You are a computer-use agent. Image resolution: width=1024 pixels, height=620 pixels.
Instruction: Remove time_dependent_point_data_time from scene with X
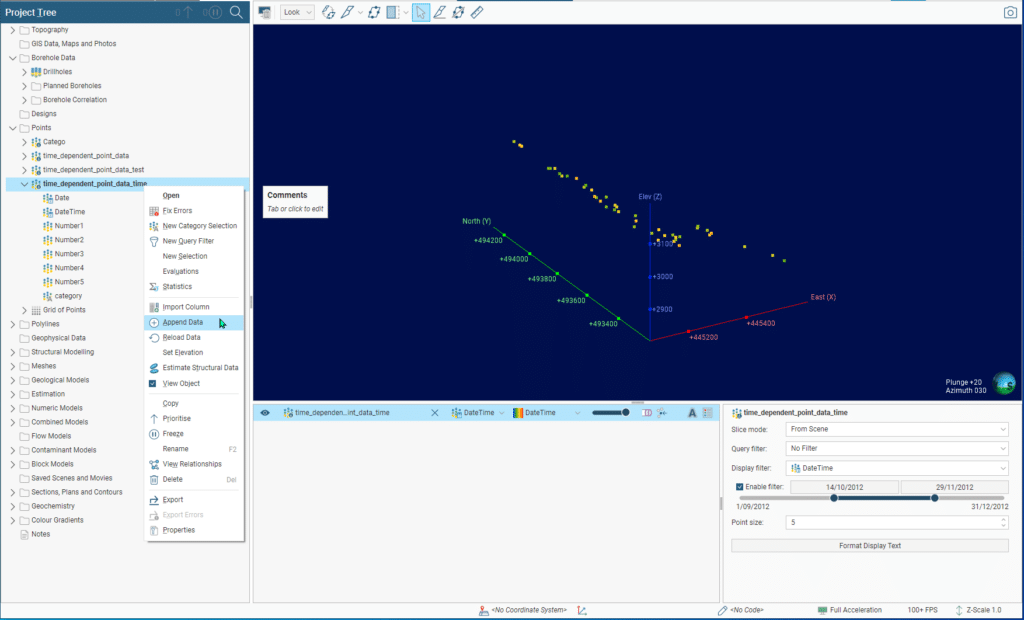[x=434, y=412]
